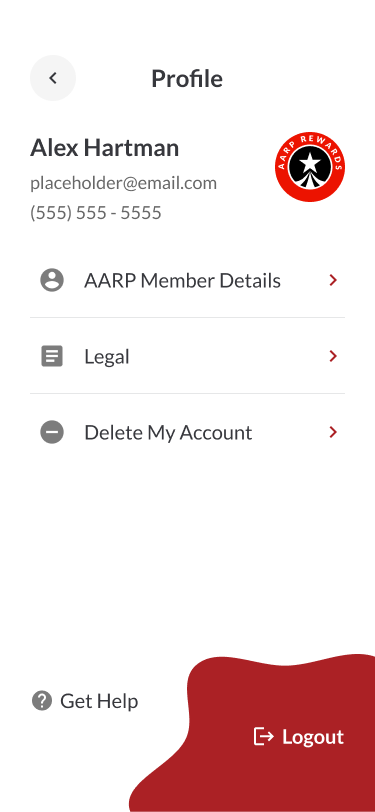The width and height of the screenshot is (375, 812).
Task: Select the Legal menu entry
Action: click(x=188, y=356)
